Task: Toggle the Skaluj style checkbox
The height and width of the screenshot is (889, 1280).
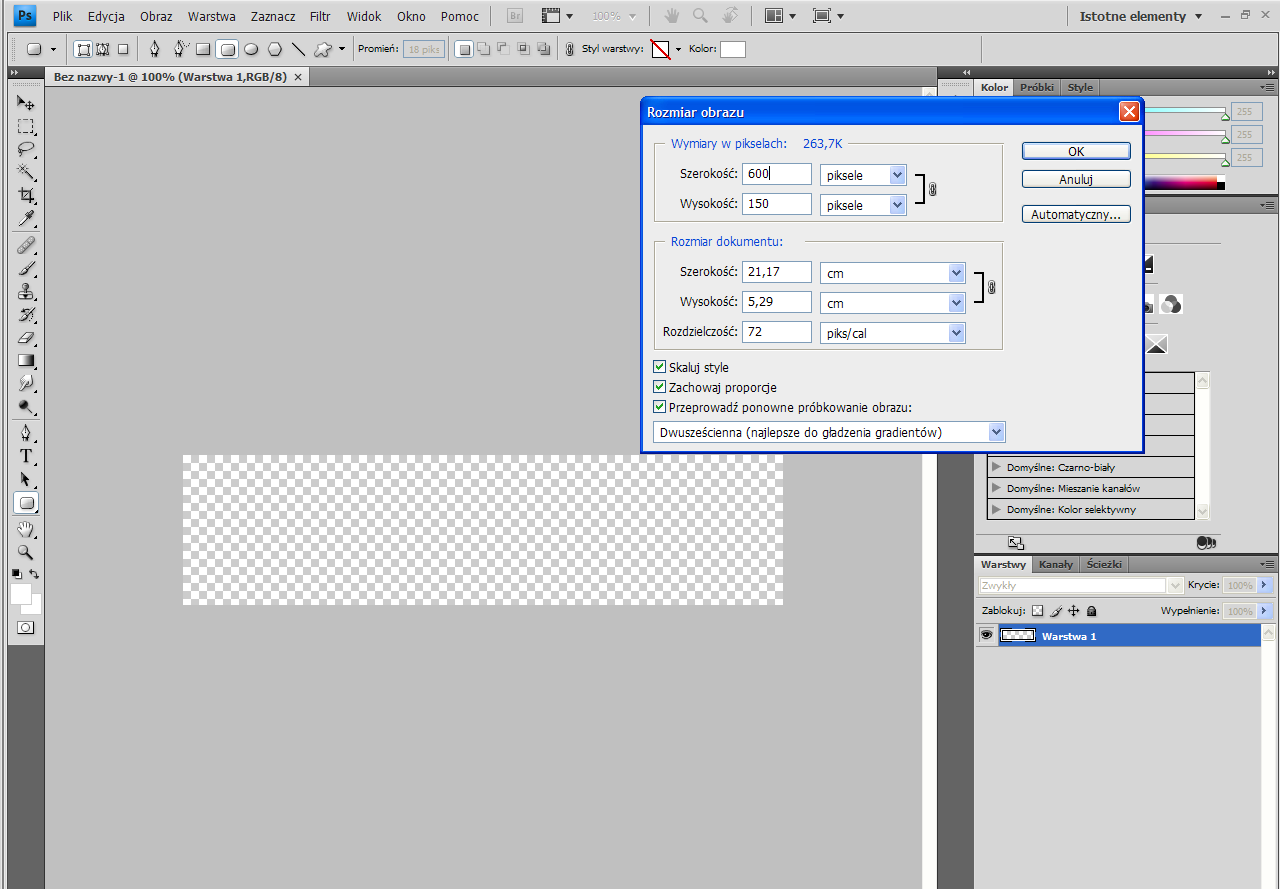Action: click(x=659, y=367)
